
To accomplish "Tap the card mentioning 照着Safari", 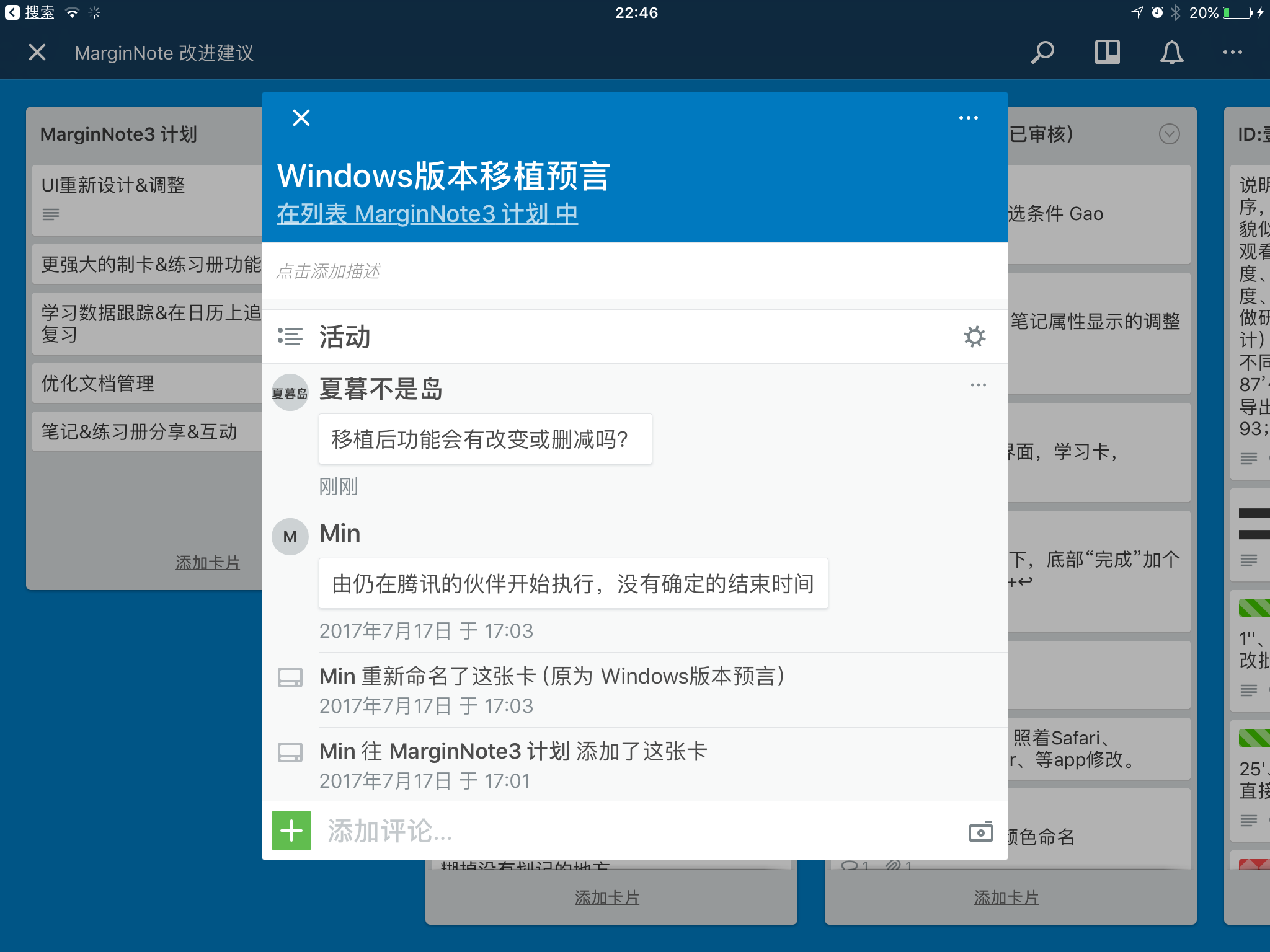I will tap(1099, 749).
